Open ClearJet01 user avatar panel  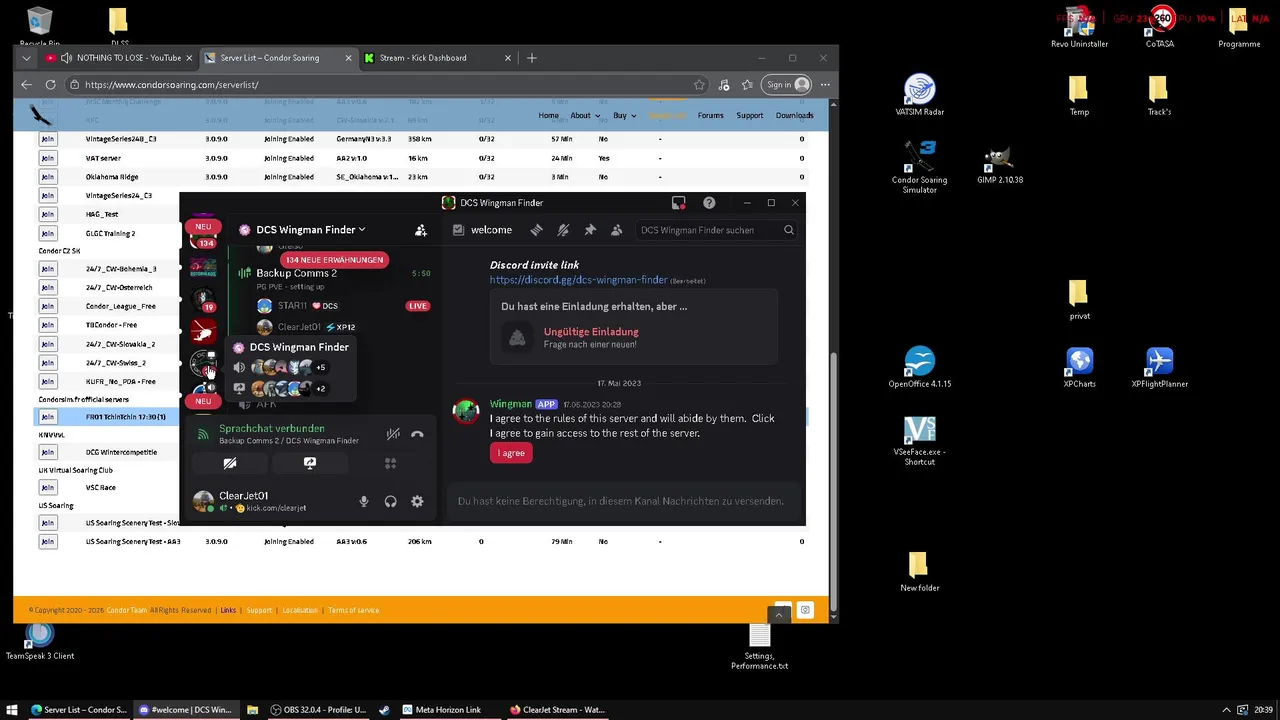click(203, 501)
